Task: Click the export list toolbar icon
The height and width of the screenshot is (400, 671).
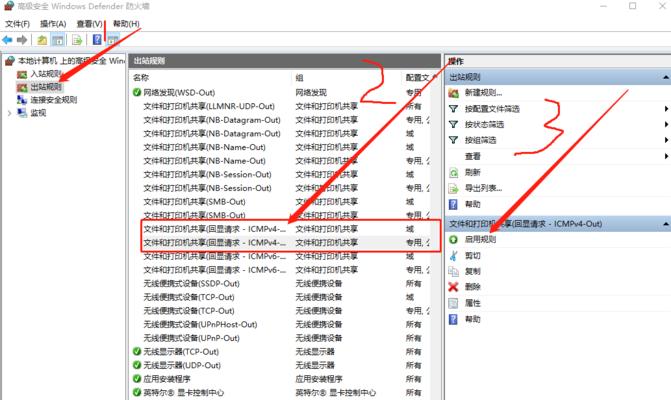Action: [77, 40]
